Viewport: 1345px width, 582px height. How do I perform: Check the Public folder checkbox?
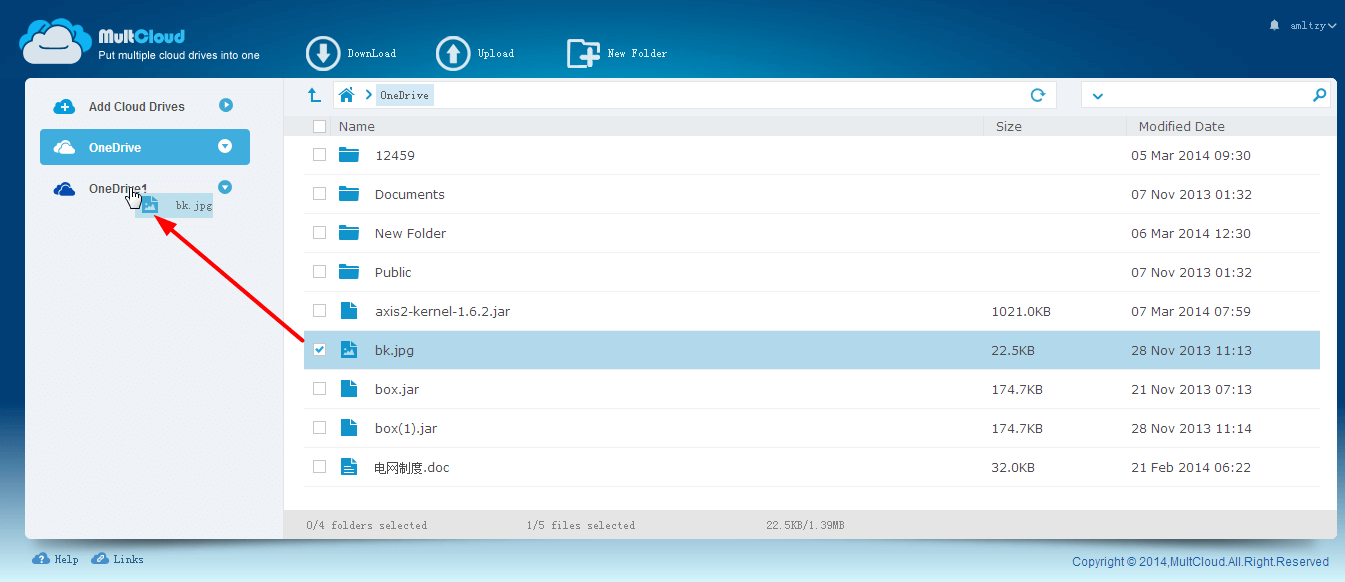point(319,272)
